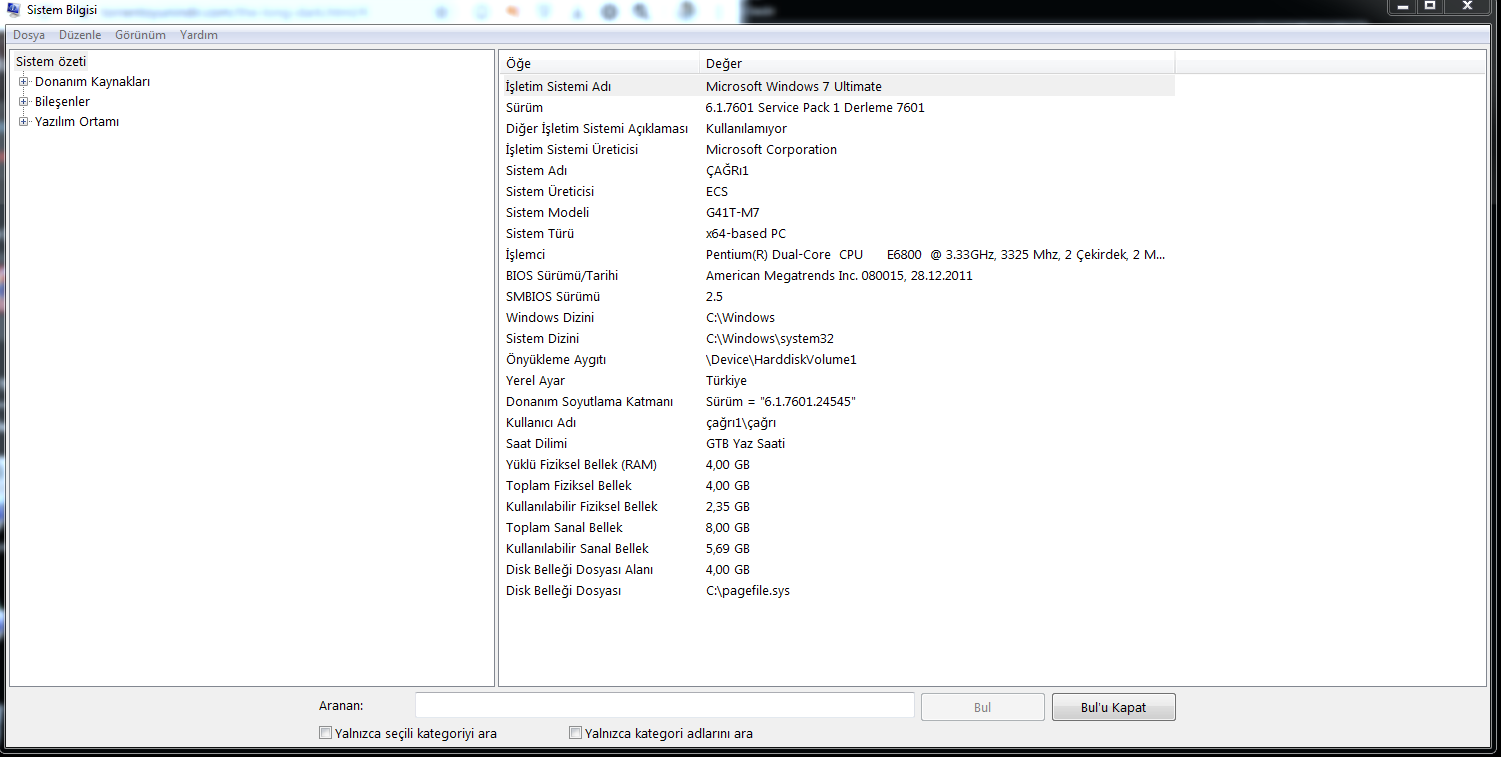Select the İşlemci row label
1501x757 pixels.
(x=525, y=255)
